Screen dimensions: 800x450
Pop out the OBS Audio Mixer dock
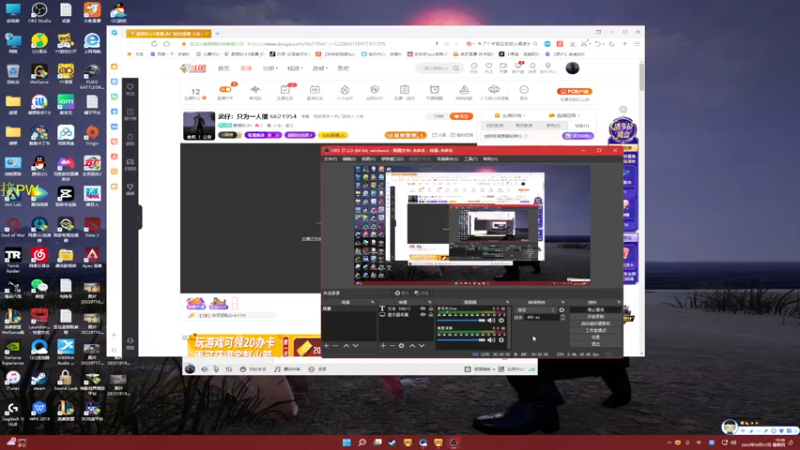tap(507, 303)
